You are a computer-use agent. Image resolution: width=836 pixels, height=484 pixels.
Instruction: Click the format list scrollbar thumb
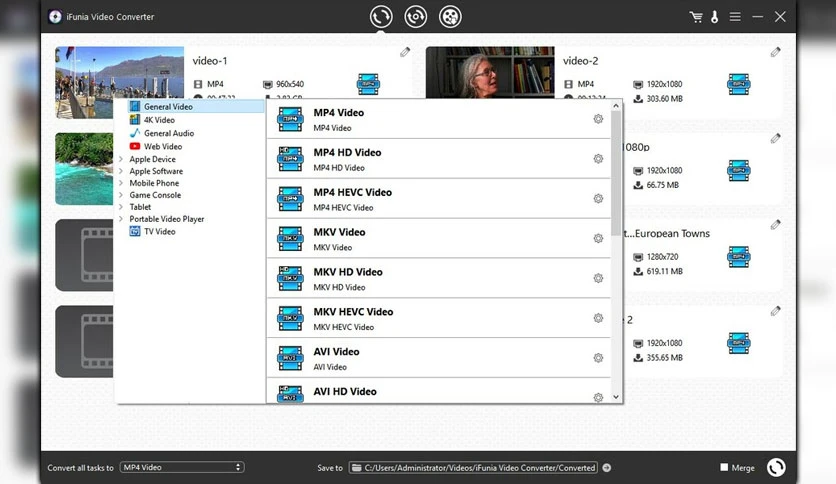pos(616,173)
